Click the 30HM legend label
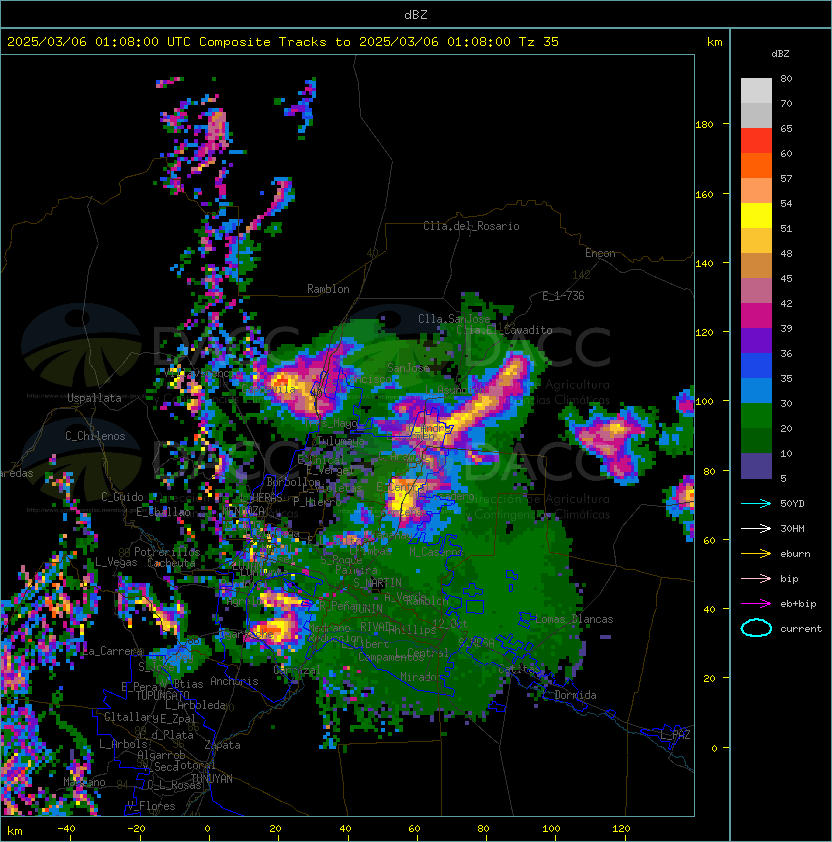This screenshot has width=832, height=842. click(x=792, y=528)
